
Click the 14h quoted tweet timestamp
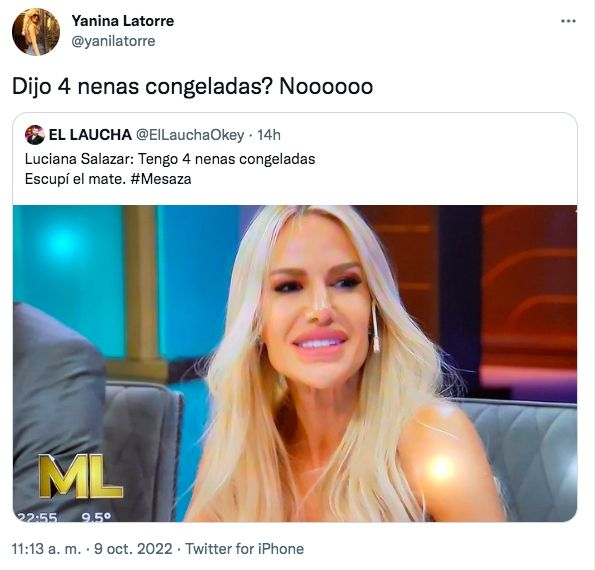[269, 135]
